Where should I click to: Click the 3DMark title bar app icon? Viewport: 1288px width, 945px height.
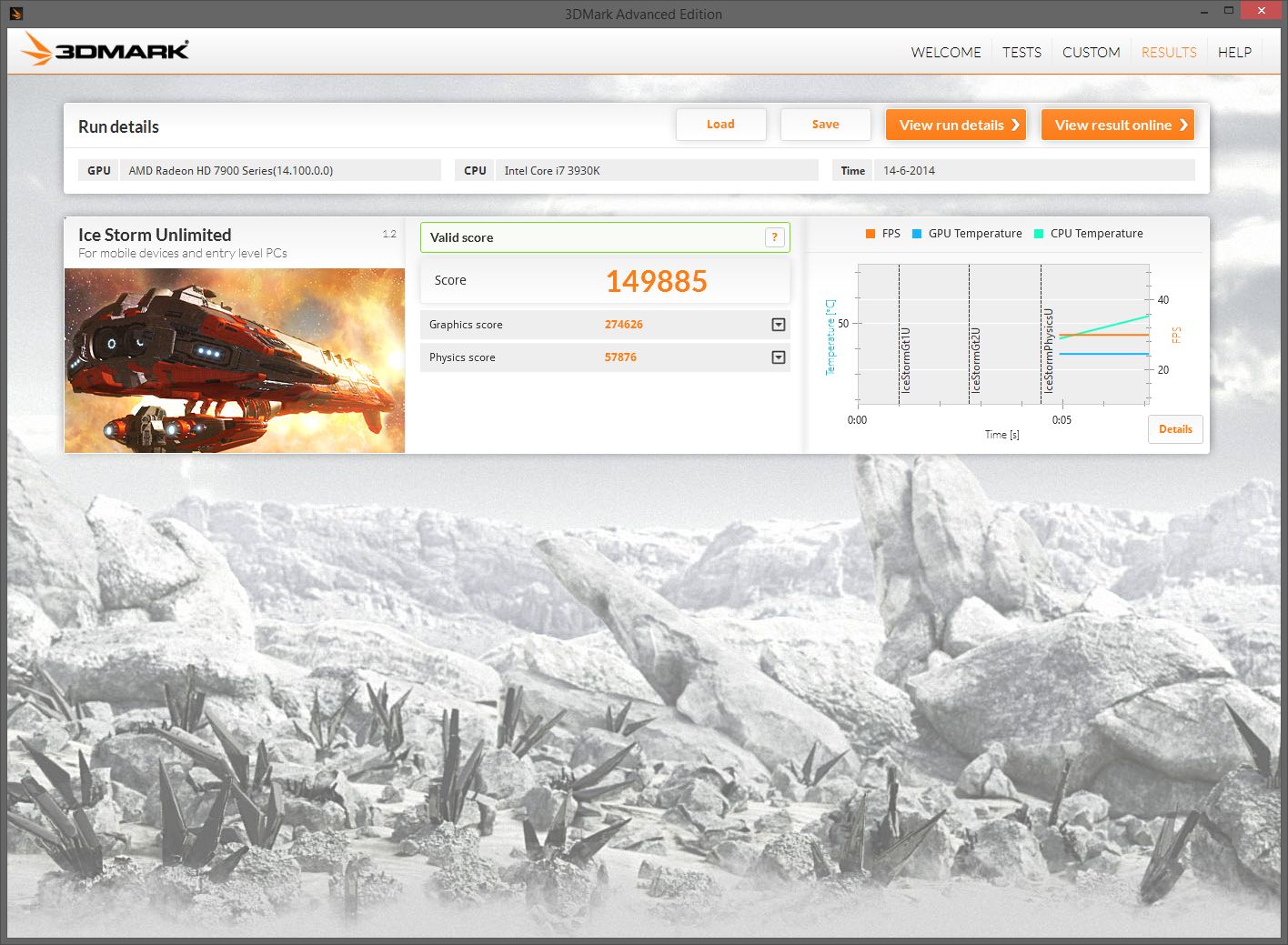tap(16, 14)
